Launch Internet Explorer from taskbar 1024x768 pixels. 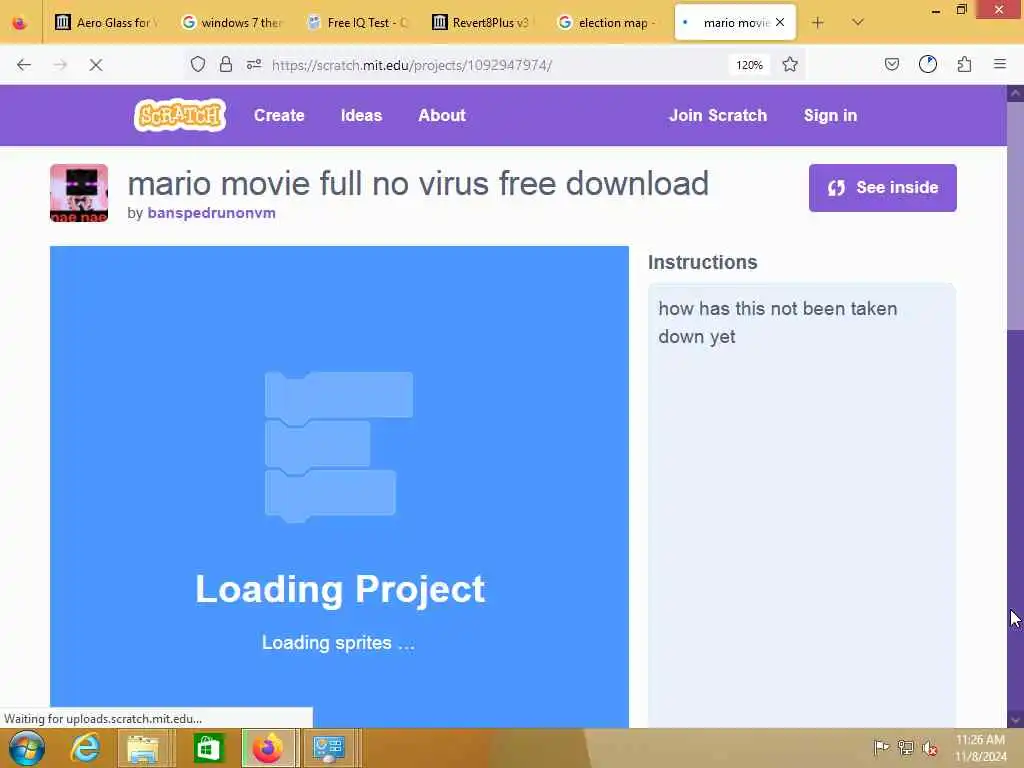click(x=86, y=748)
